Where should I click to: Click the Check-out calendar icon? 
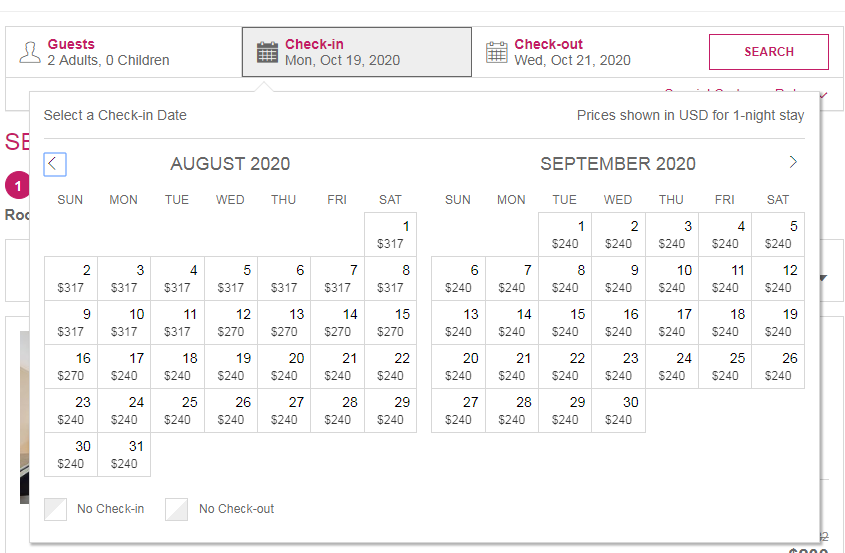[496, 52]
